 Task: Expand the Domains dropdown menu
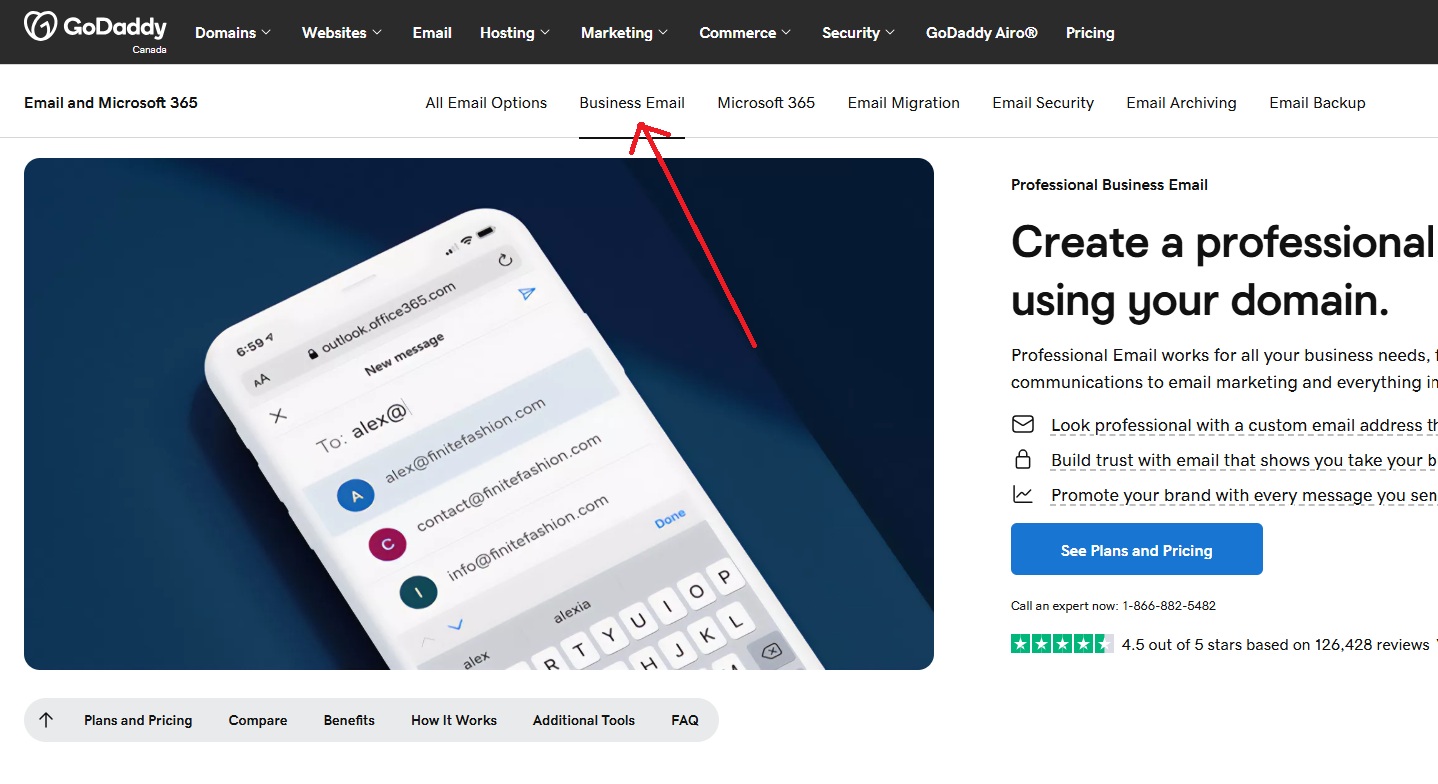tap(233, 33)
